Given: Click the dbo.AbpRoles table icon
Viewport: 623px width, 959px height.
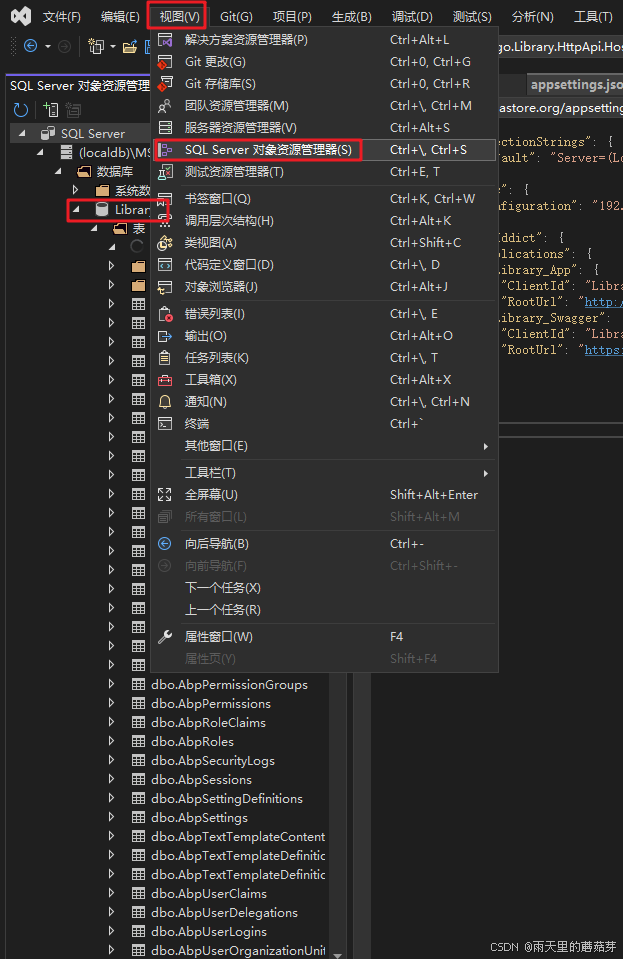Looking at the screenshot, I should pyautogui.click(x=139, y=742).
